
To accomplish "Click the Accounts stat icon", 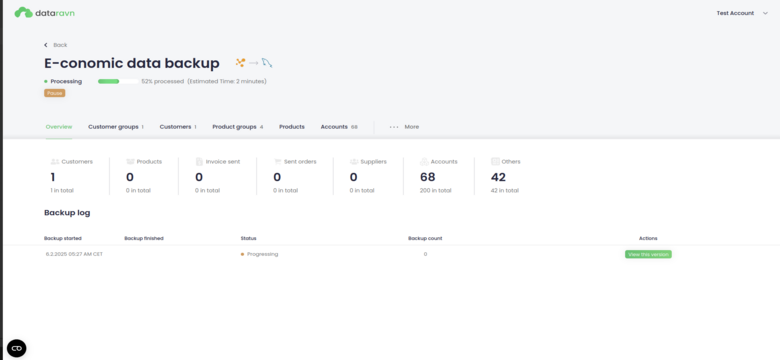I will pyautogui.click(x=424, y=162).
